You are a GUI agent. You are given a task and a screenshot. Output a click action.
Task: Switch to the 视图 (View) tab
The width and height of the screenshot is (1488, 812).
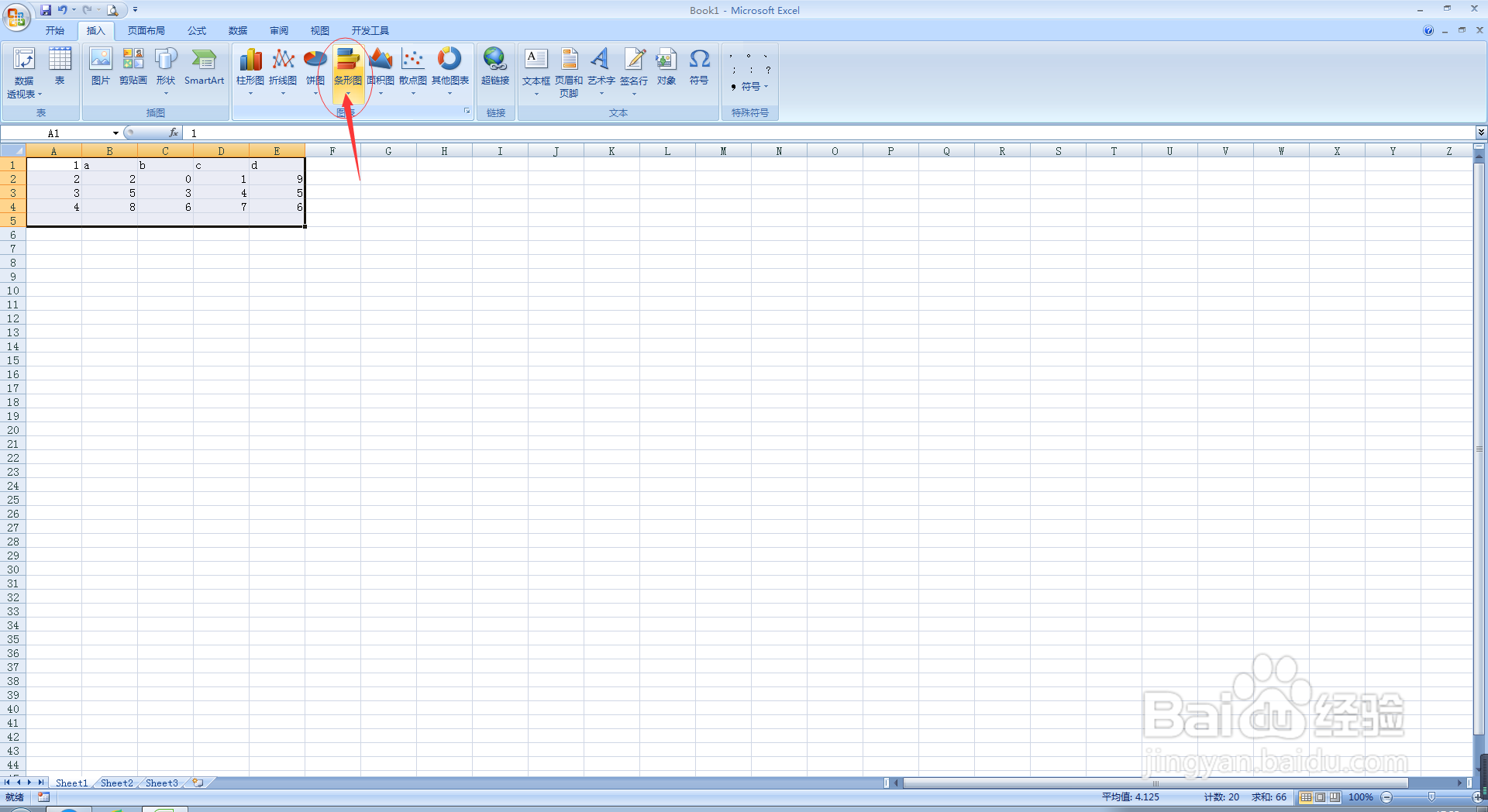(x=320, y=31)
